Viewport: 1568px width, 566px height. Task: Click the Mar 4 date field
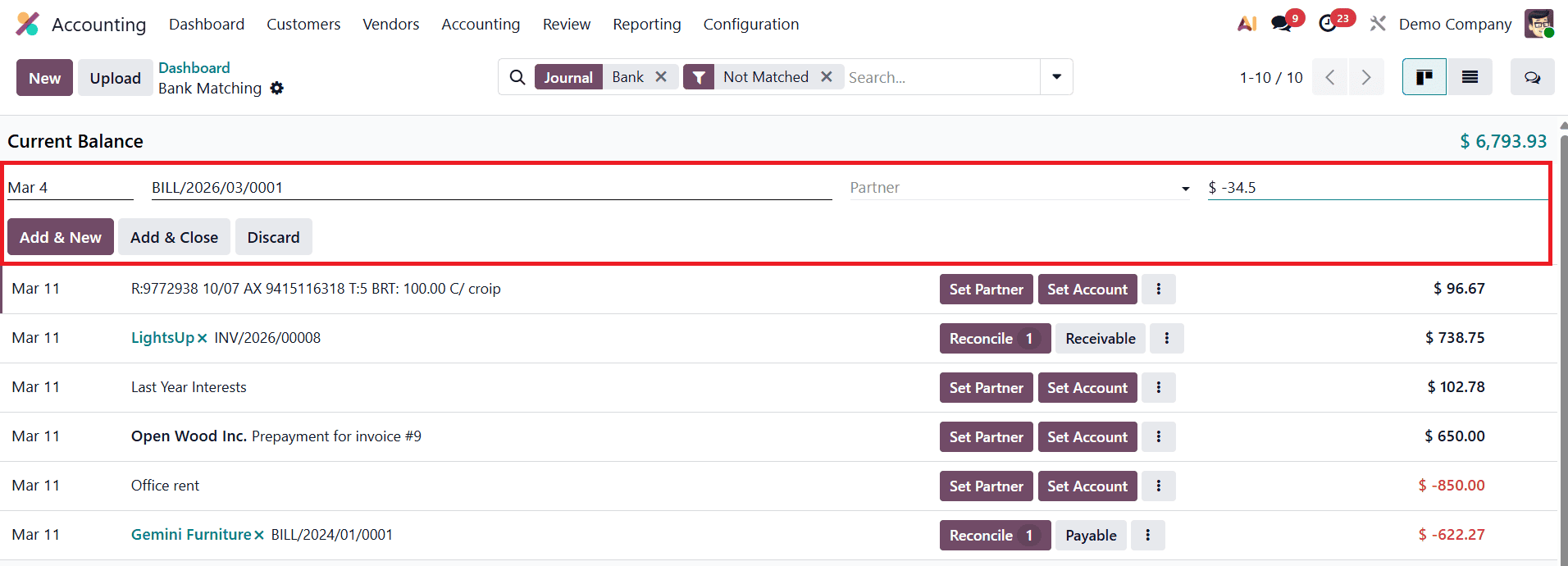coord(71,188)
